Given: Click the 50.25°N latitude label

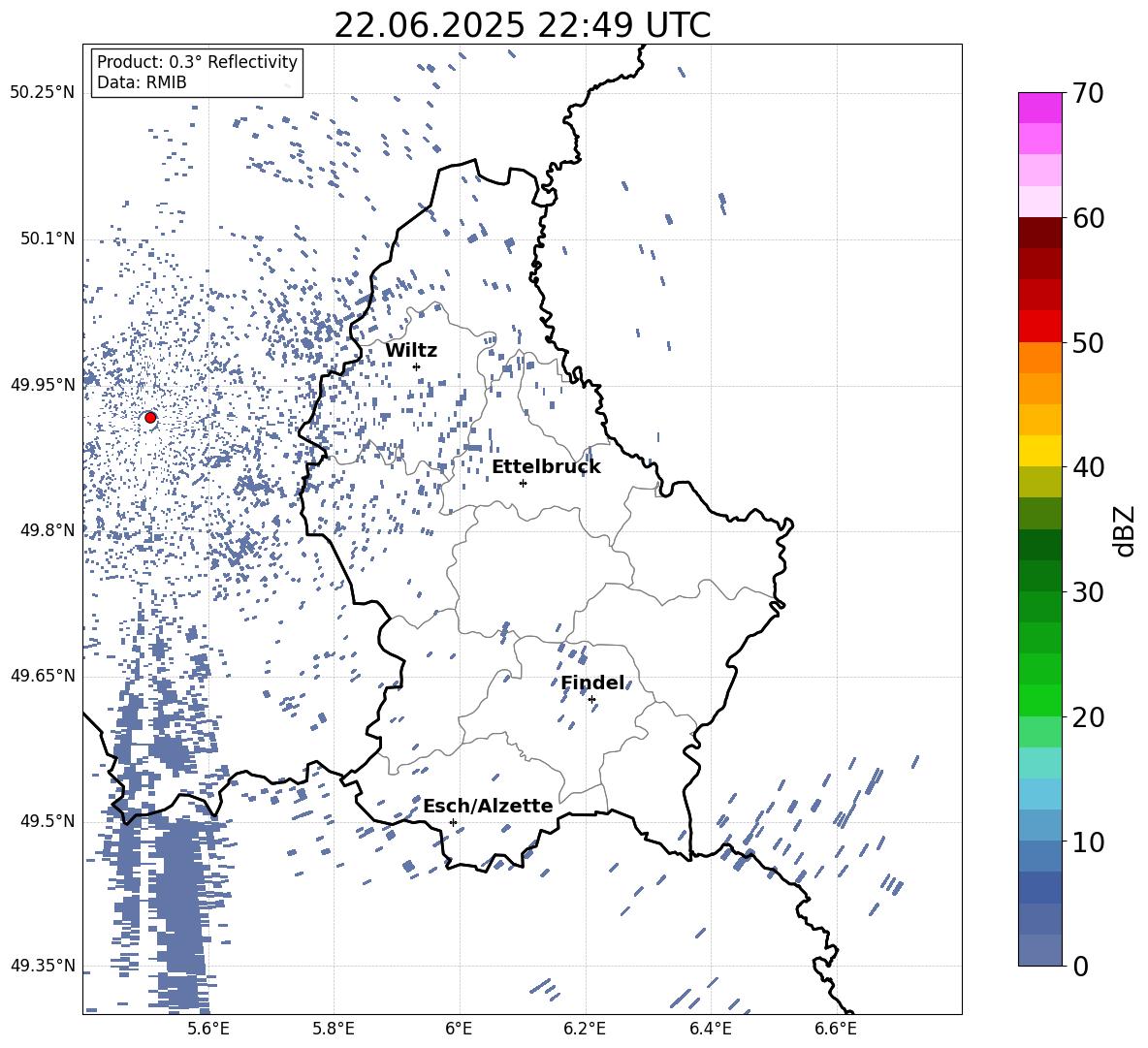Looking at the screenshot, I should click(43, 93).
